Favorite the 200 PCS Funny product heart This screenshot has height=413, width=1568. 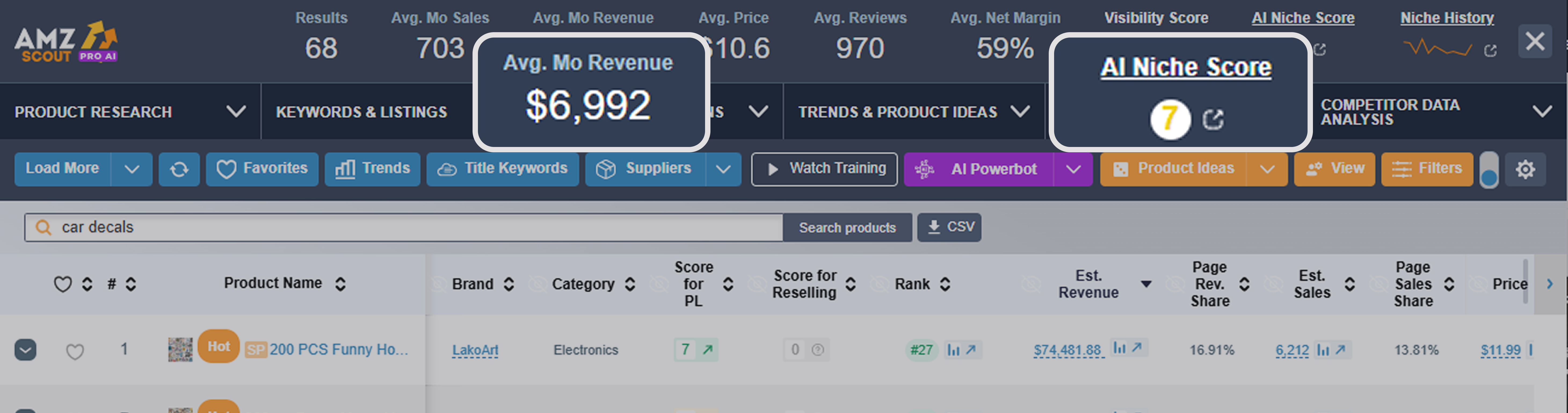tap(75, 352)
